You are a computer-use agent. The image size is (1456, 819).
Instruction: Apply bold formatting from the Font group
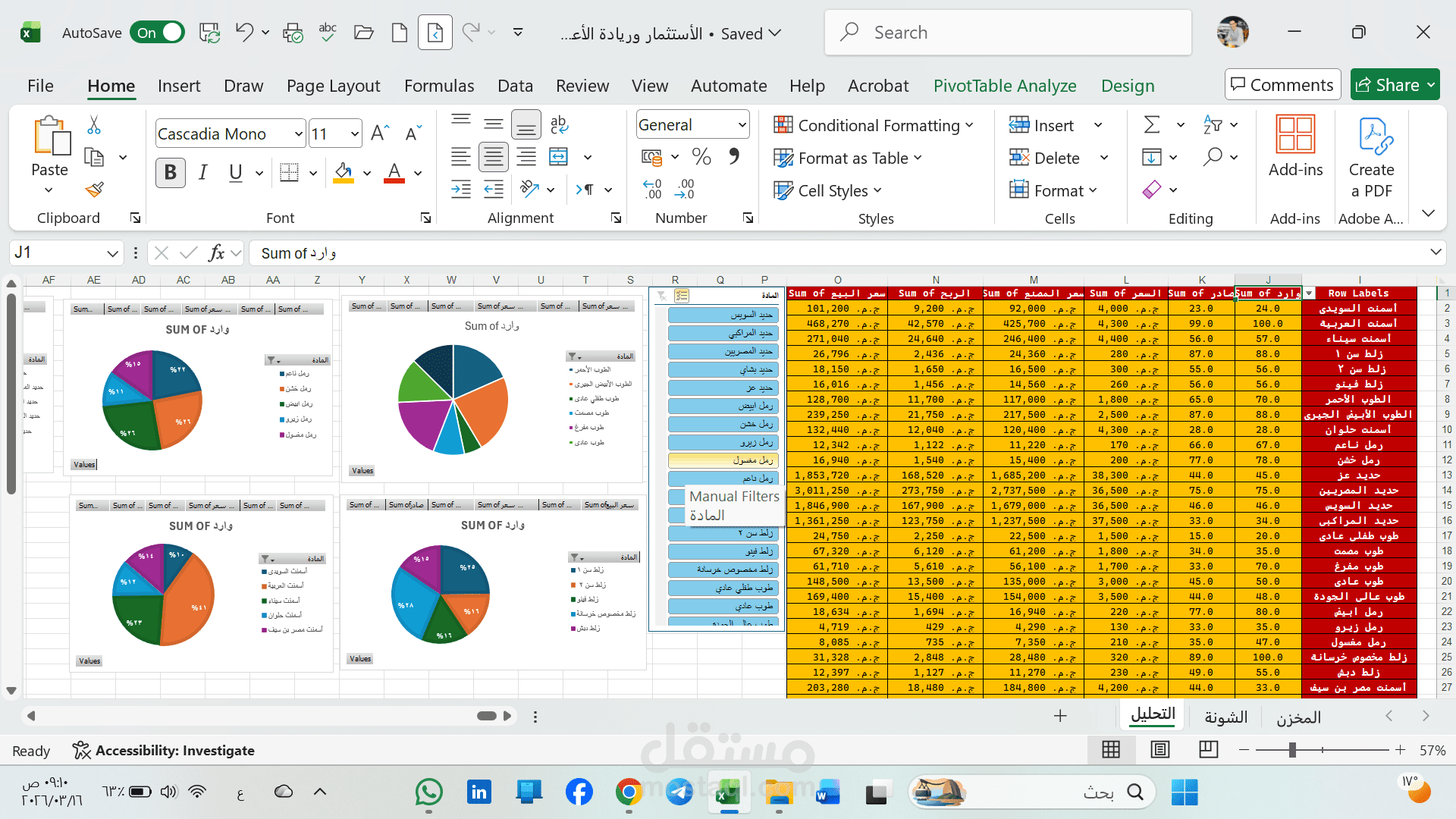coord(170,172)
